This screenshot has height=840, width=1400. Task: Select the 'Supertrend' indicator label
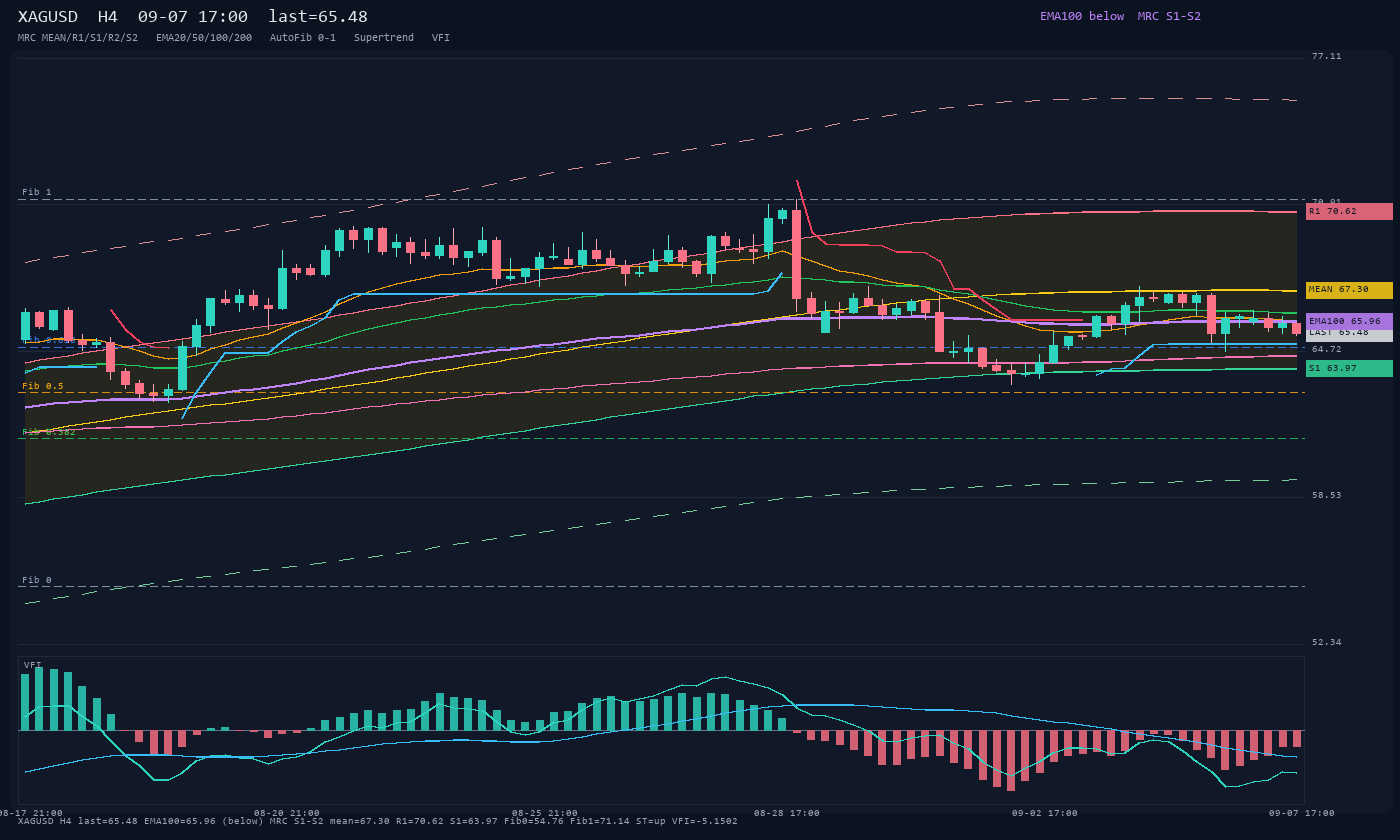(384, 38)
